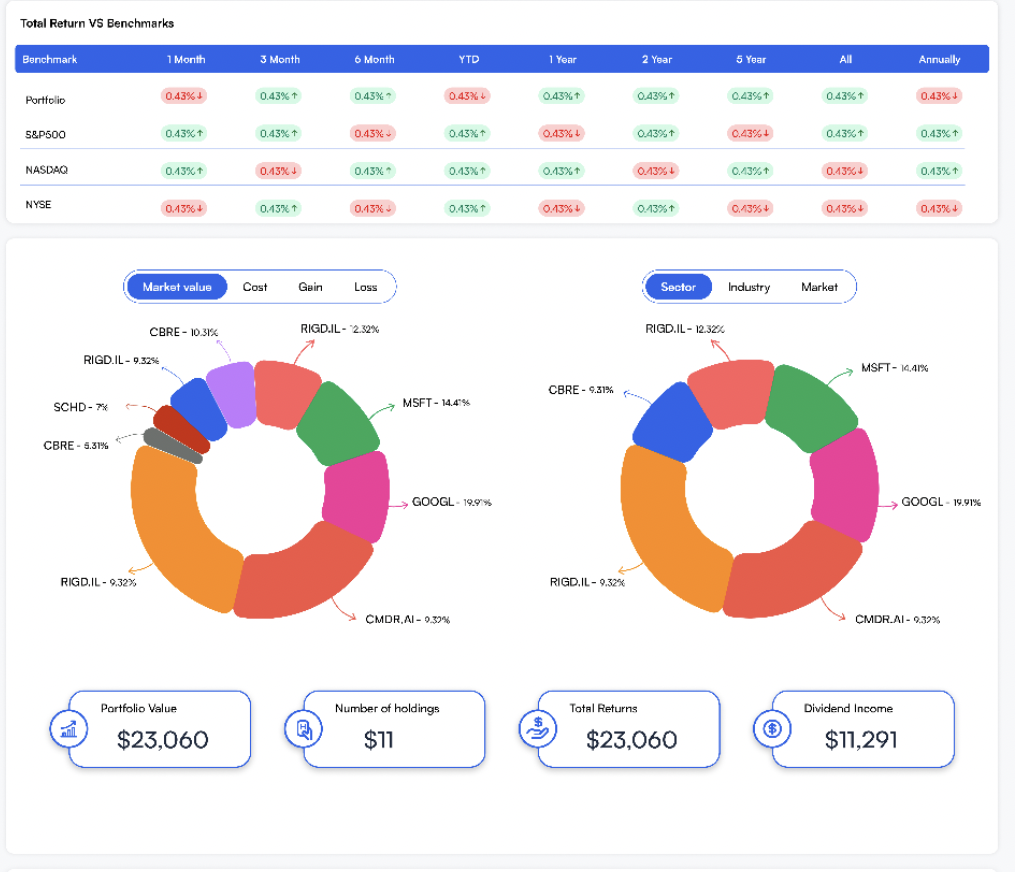Switch to the Market tab
The height and width of the screenshot is (872, 1016).
[x=819, y=287]
